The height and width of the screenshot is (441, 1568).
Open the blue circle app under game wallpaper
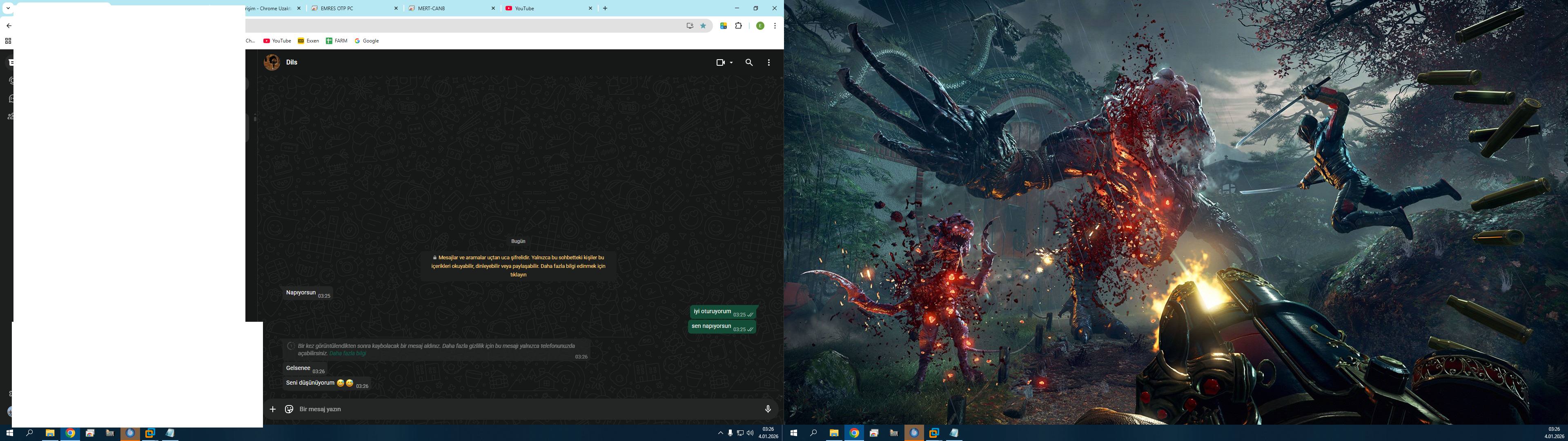click(x=914, y=433)
